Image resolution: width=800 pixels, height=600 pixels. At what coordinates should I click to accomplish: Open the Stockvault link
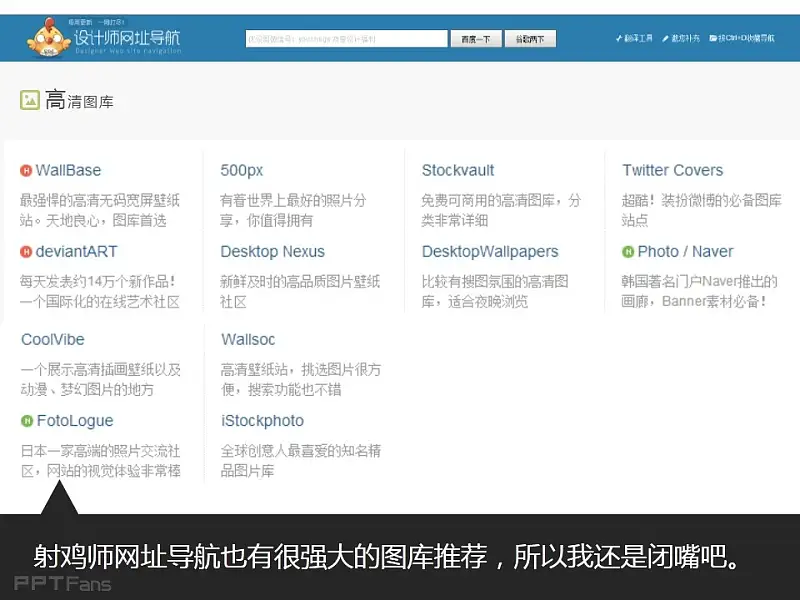[458, 171]
